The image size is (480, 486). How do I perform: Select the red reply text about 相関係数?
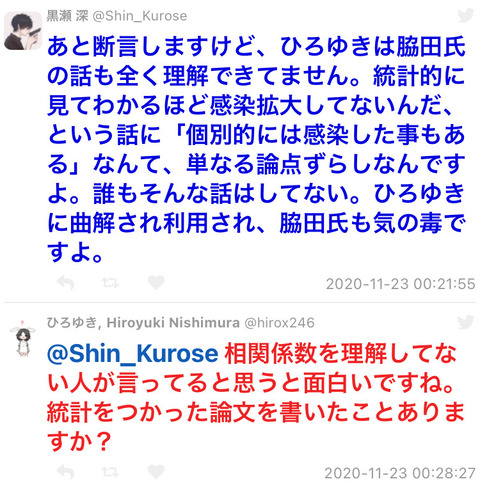256,398
